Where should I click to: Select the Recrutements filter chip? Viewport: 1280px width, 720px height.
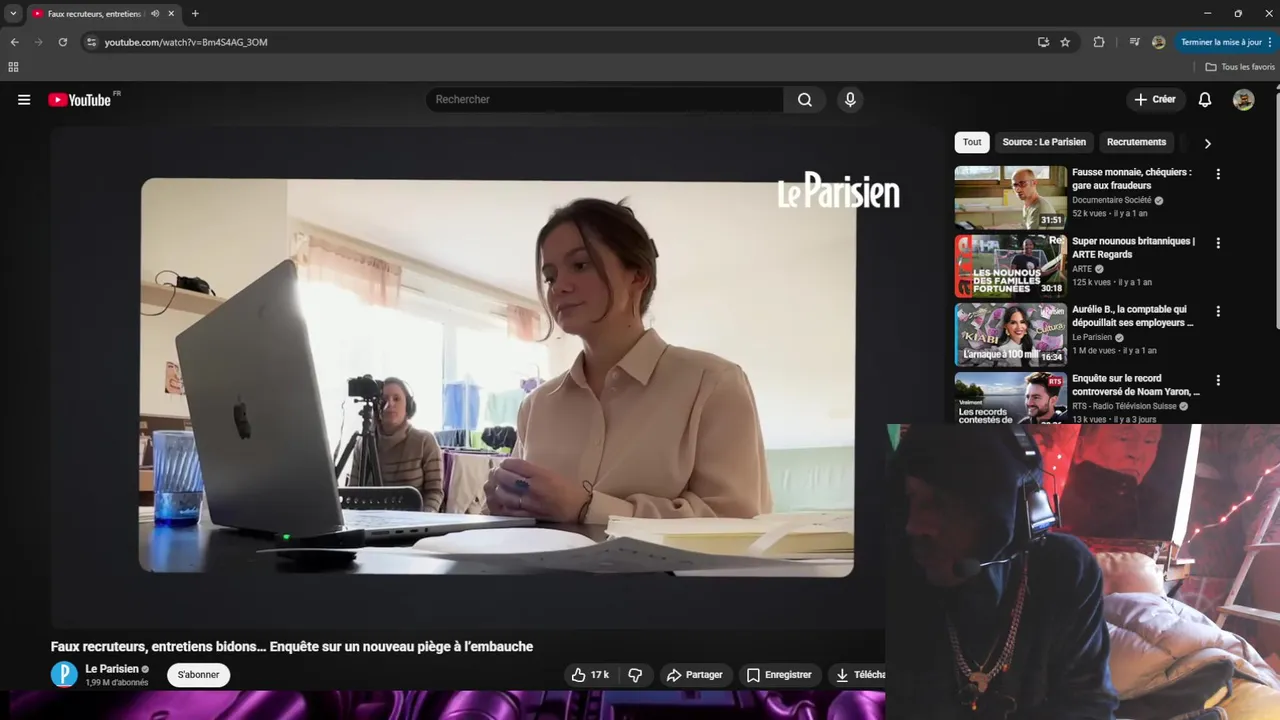pos(1136,142)
